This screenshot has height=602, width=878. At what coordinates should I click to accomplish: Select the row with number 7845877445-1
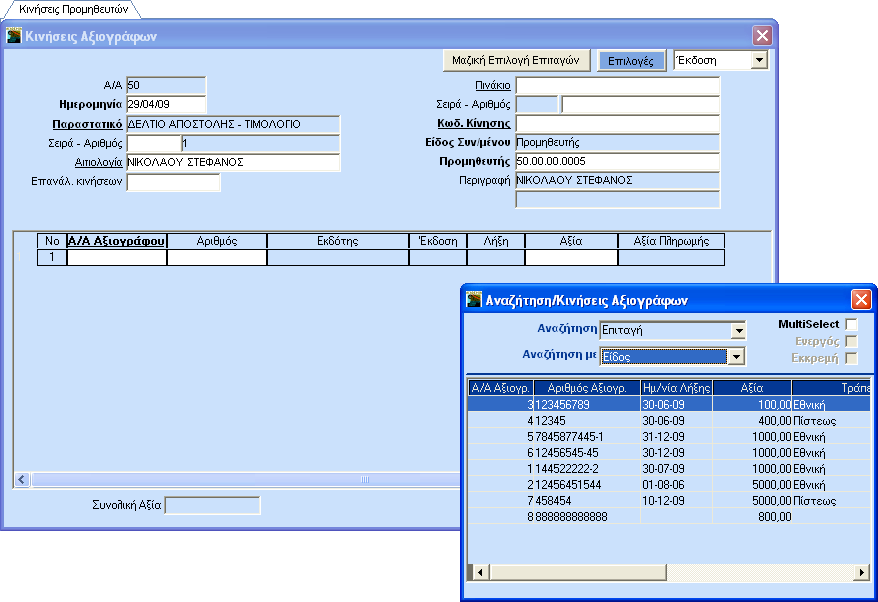click(669, 437)
